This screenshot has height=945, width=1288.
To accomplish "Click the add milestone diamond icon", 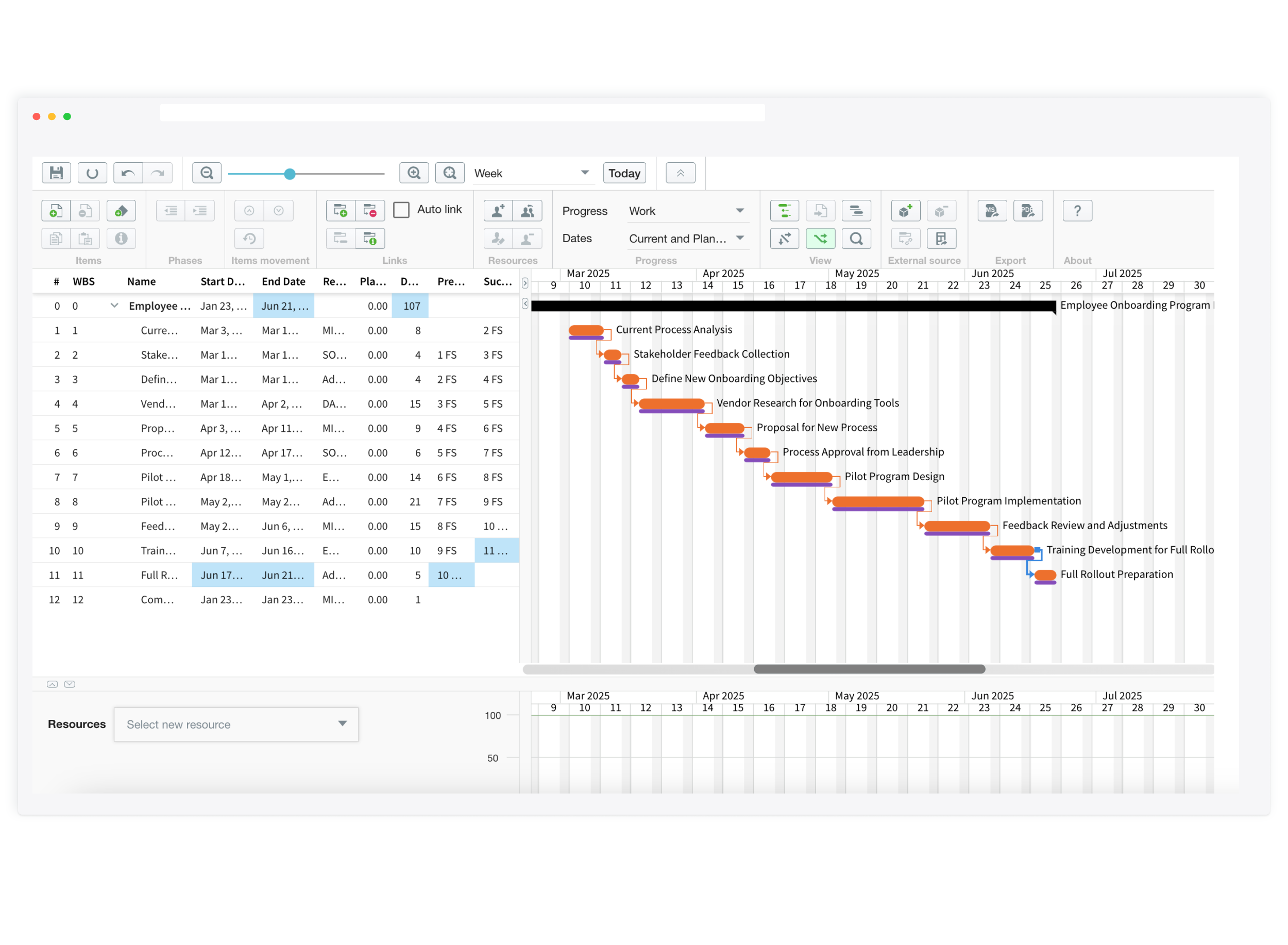I will coord(121,211).
